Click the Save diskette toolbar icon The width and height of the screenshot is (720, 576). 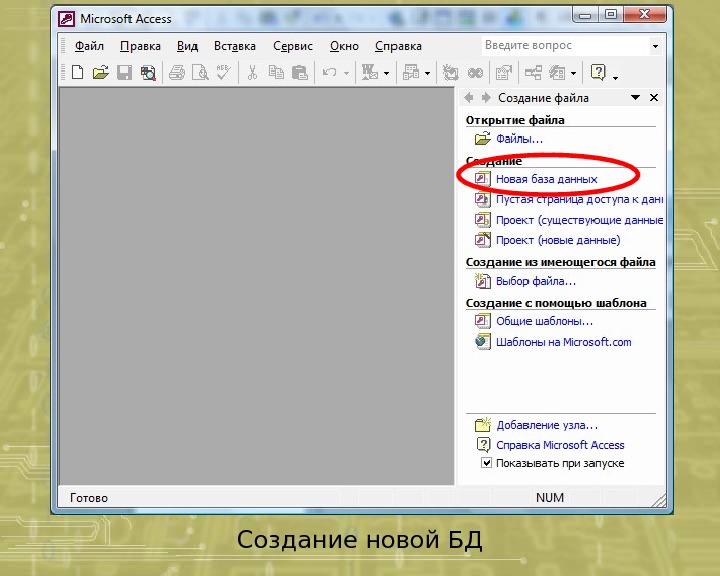[x=124, y=72]
